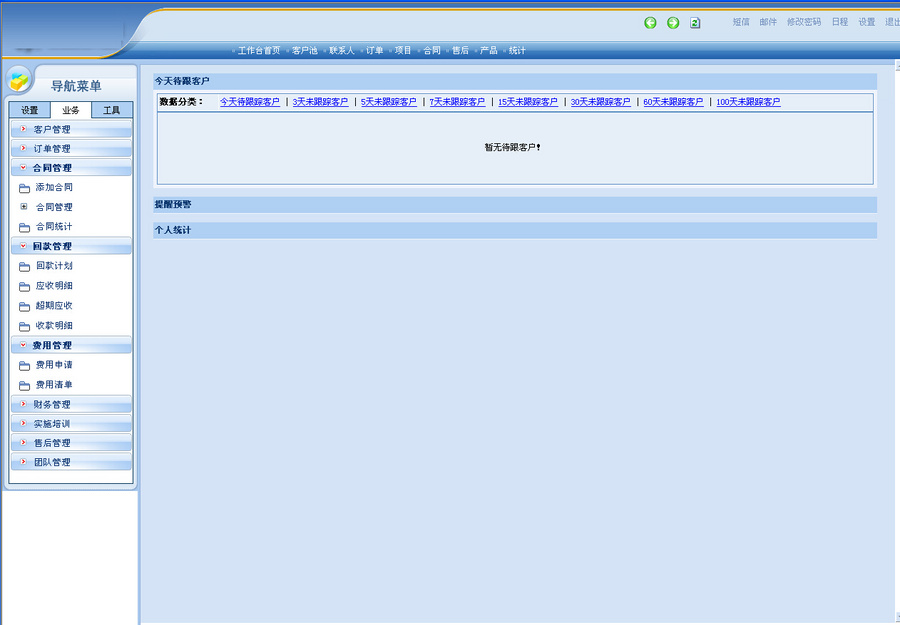Viewport: 900px width, 625px height.
Task: Click the green forward arrow icon
Action: pyautogui.click(x=673, y=22)
